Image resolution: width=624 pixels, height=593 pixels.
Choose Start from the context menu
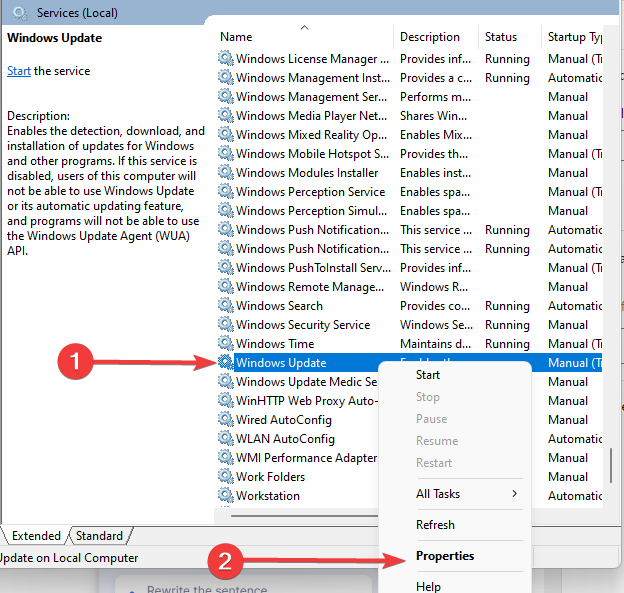coord(428,375)
